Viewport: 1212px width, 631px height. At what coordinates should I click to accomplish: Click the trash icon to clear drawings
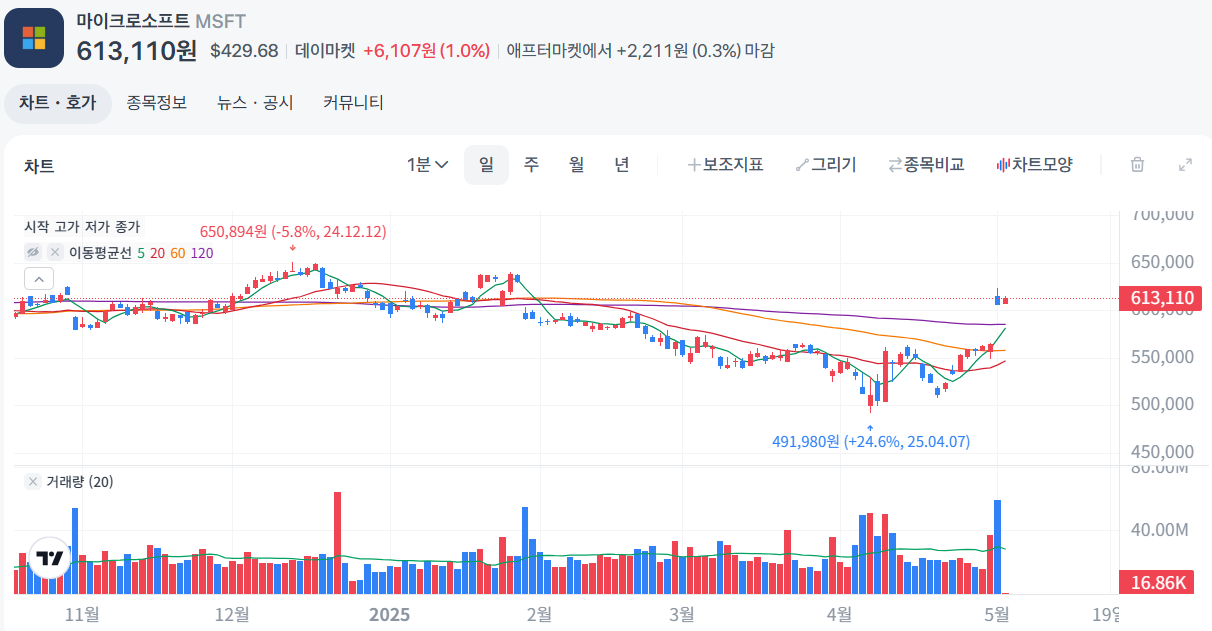1138,164
